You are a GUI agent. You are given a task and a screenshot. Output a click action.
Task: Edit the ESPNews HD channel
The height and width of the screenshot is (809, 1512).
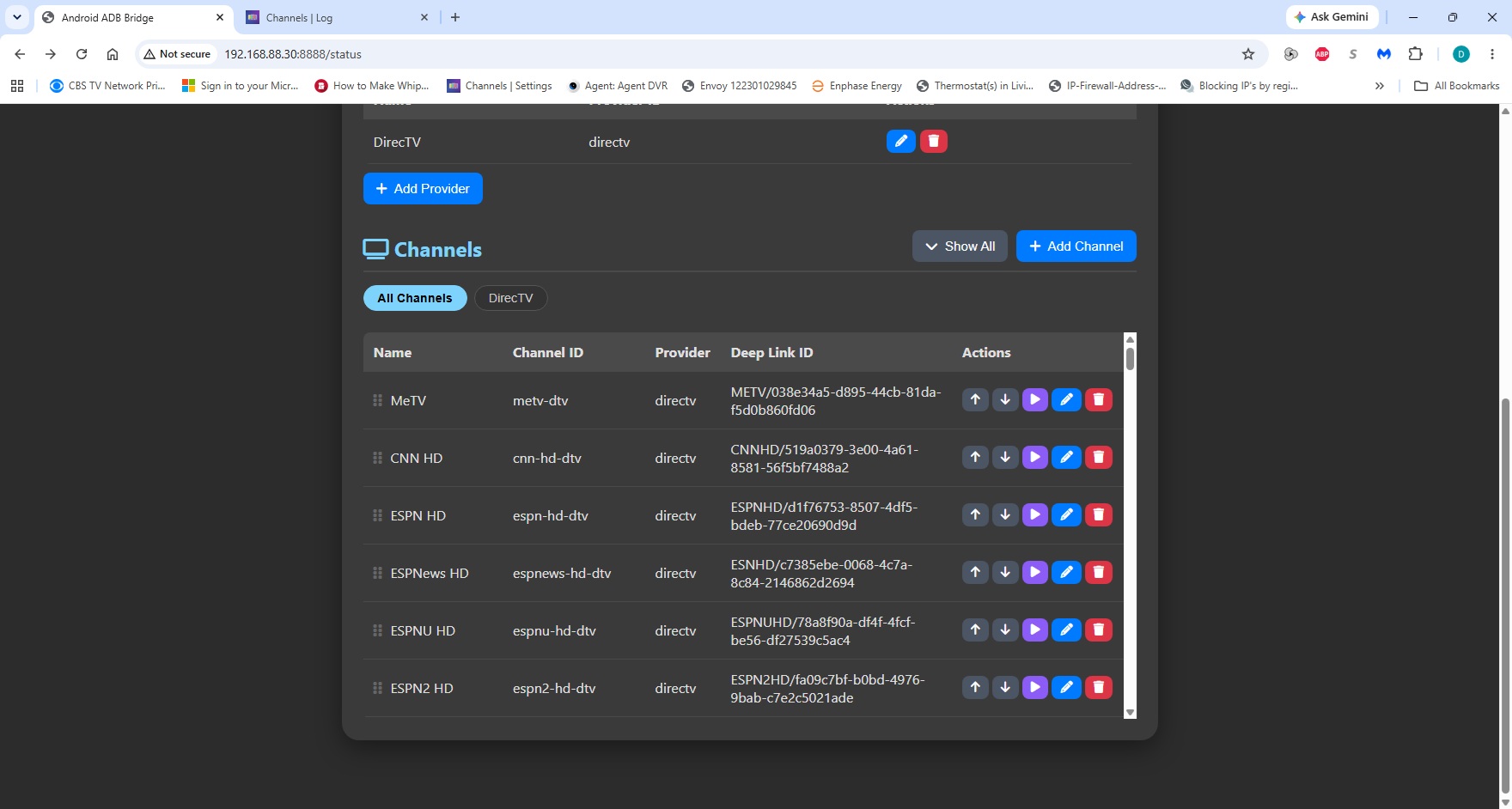coord(1066,572)
